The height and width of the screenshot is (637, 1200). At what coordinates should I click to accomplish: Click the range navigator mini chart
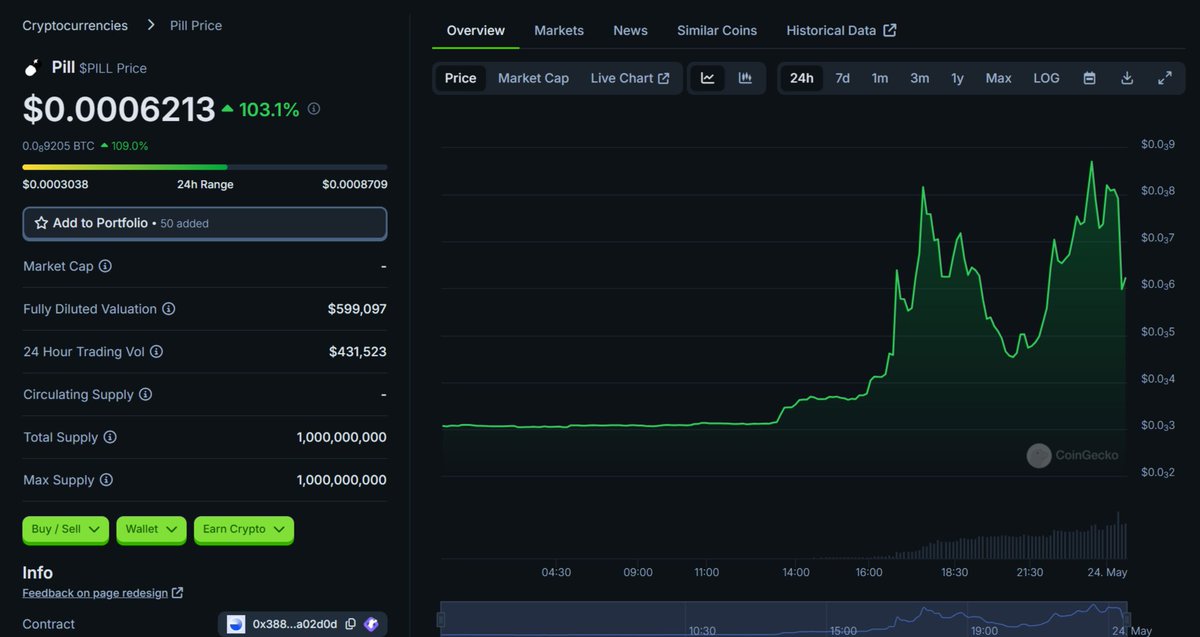pos(785,618)
